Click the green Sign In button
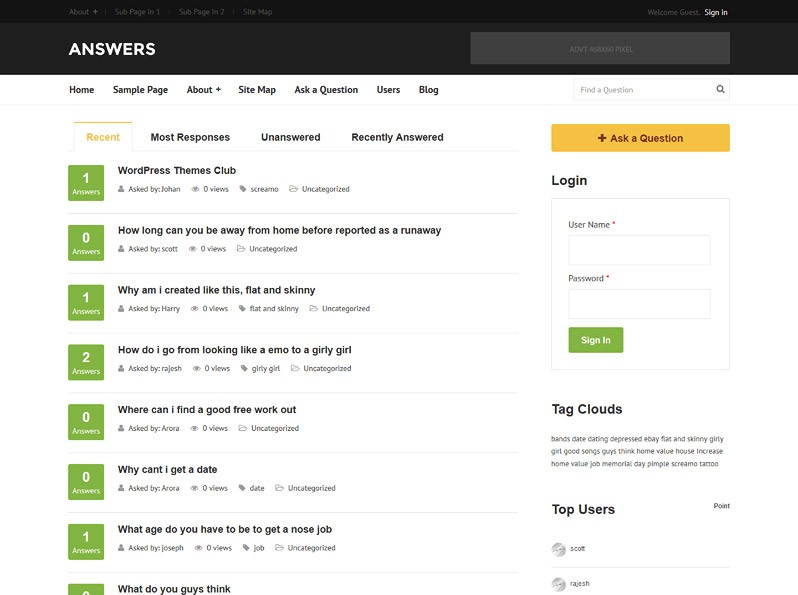 click(x=595, y=340)
